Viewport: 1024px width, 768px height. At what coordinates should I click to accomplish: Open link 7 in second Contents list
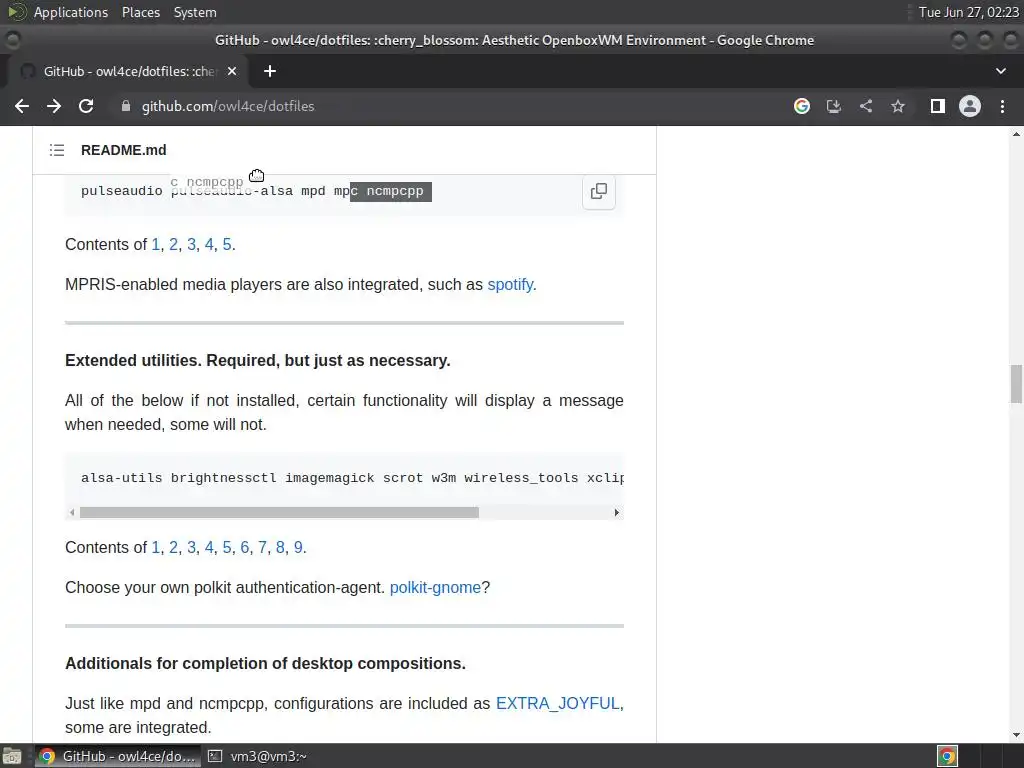coord(262,547)
